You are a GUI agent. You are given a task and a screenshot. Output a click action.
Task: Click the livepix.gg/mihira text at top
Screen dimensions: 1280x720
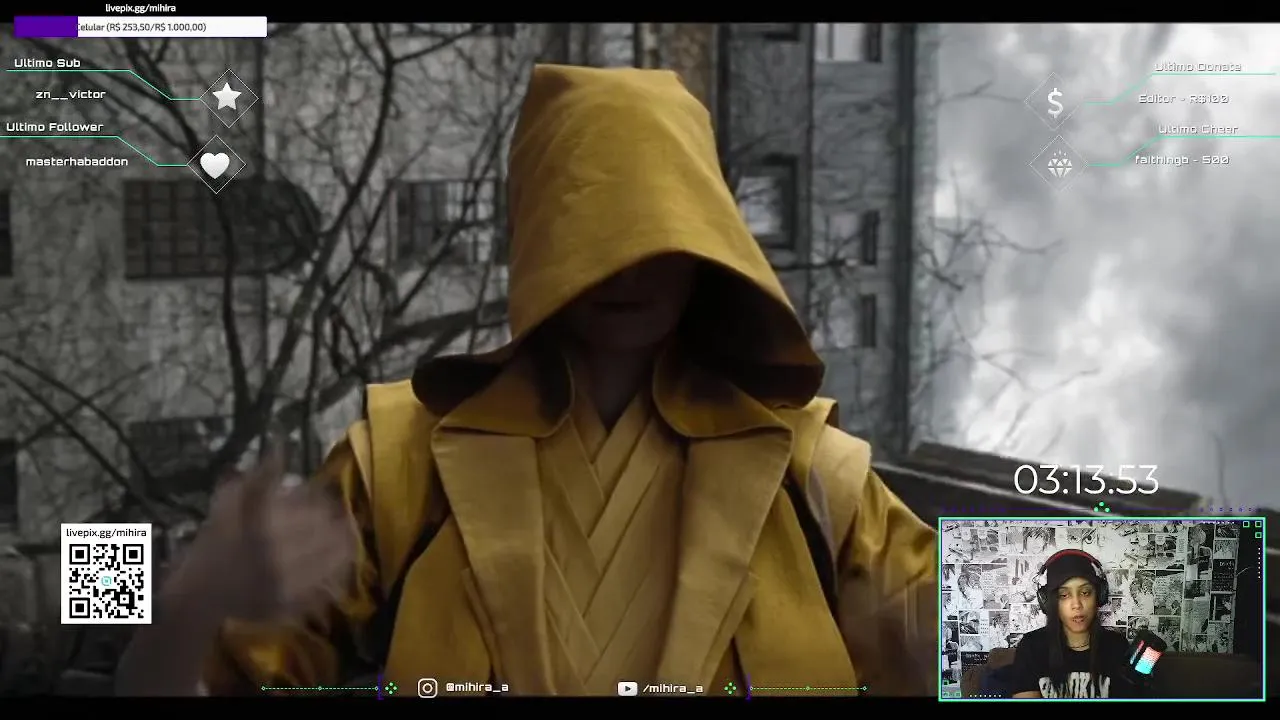(141, 8)
